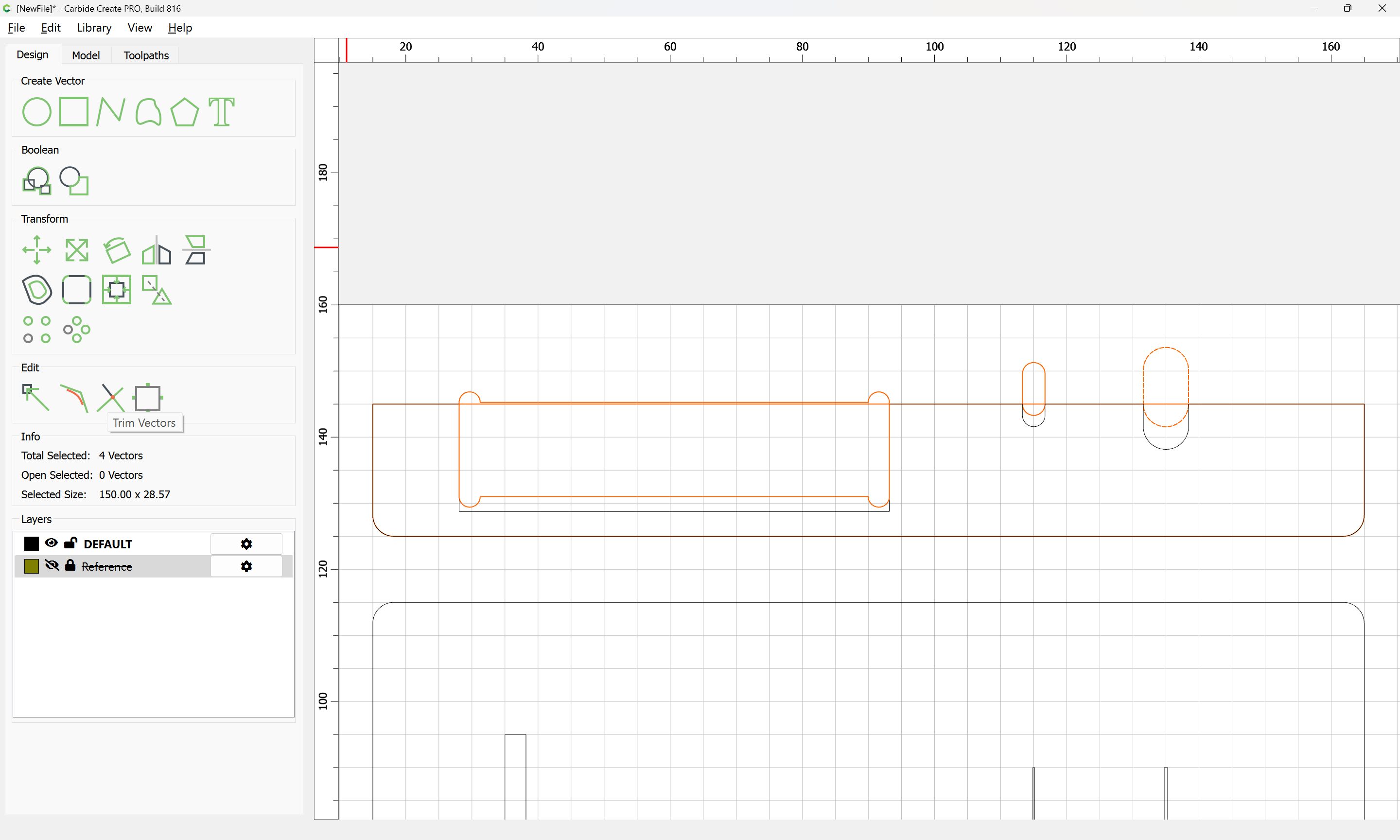The height and width of the screenshot is (840, 1400).
Task: Show the hidden Reference layer
Action: tap(52, 565)
